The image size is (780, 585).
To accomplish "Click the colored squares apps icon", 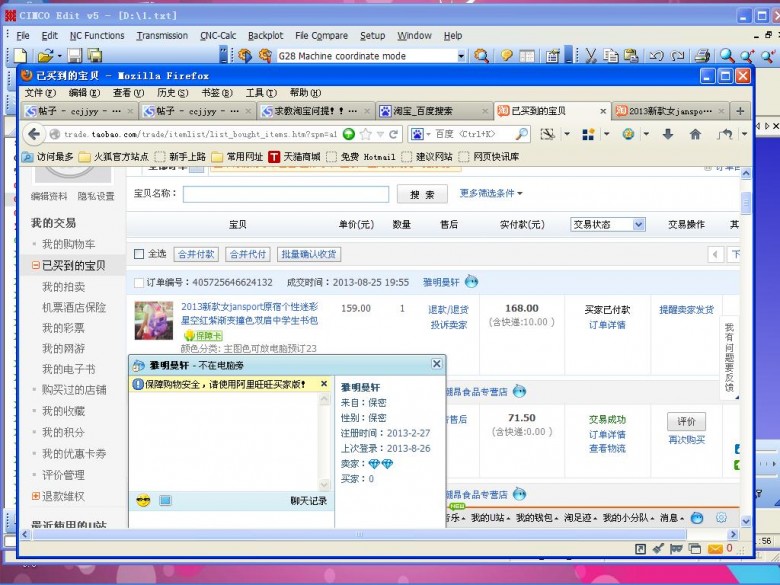I will click(588, 134).
